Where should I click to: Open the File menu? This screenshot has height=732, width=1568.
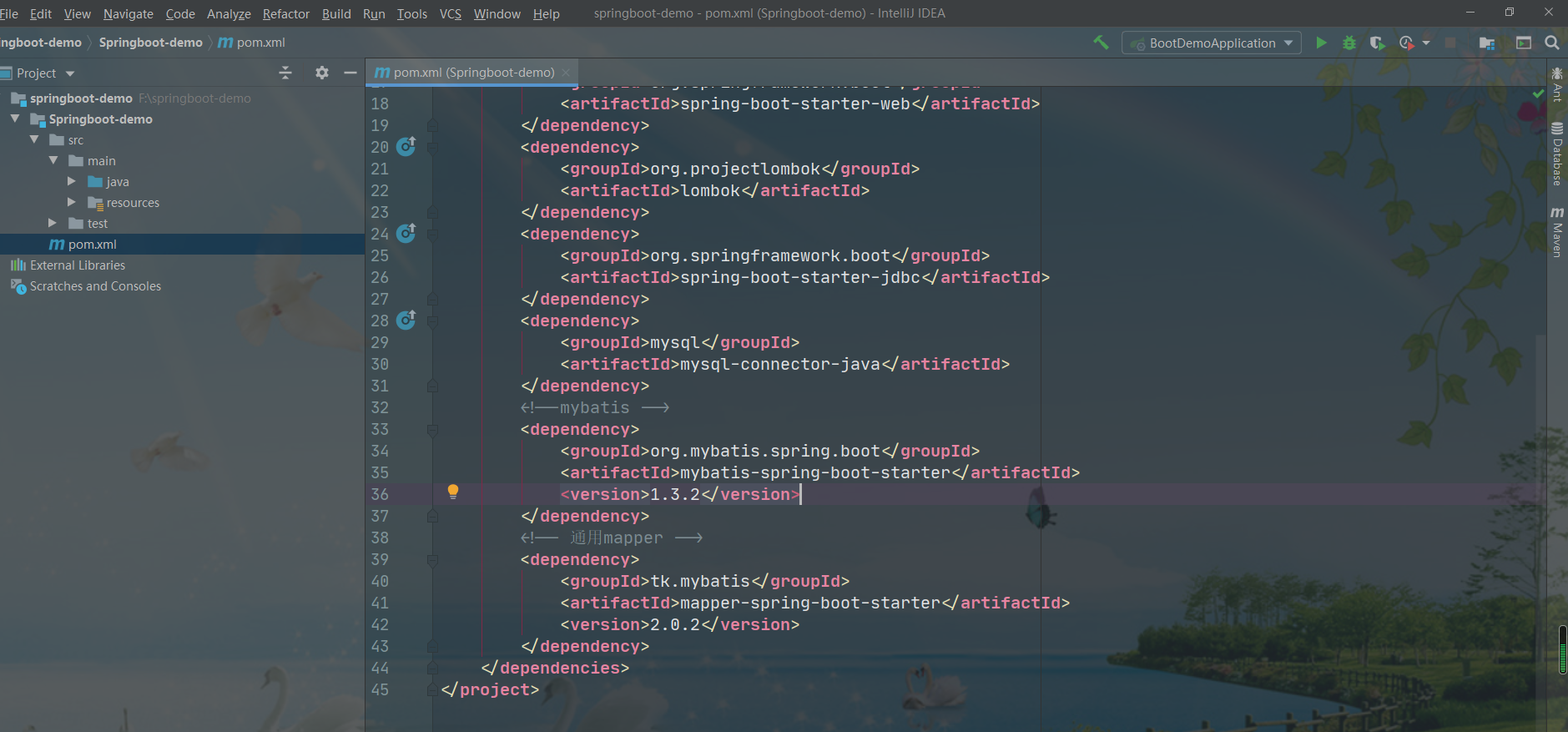9,13
